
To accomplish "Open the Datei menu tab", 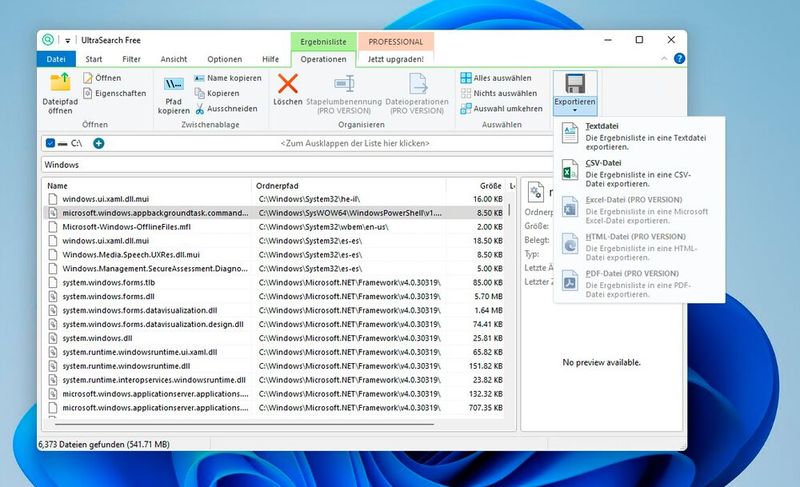I will 56,59.
